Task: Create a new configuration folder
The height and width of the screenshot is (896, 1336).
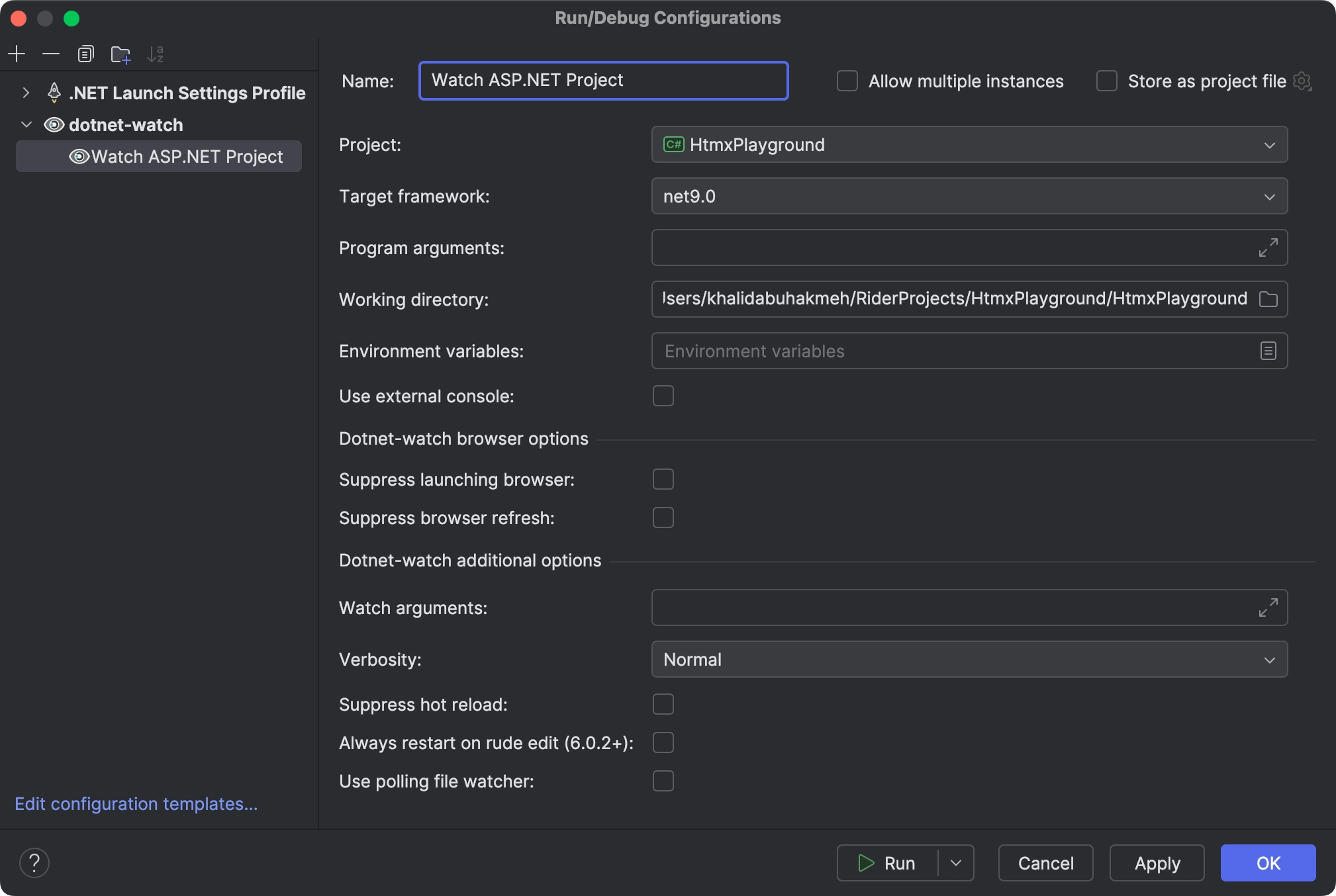Action: click(120, 54)
